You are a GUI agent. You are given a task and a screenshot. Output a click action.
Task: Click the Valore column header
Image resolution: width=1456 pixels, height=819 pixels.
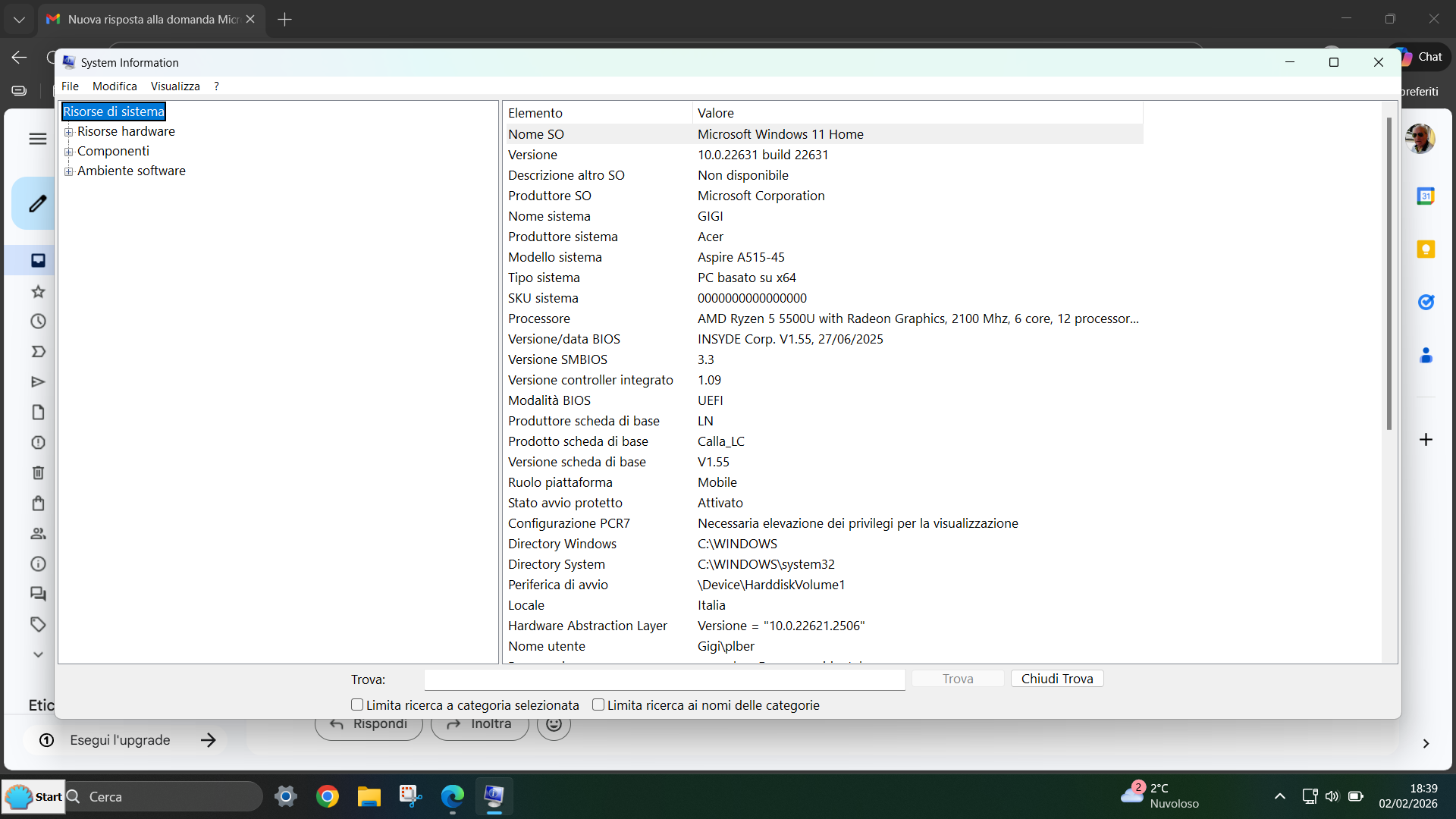[x=918, y=113]
